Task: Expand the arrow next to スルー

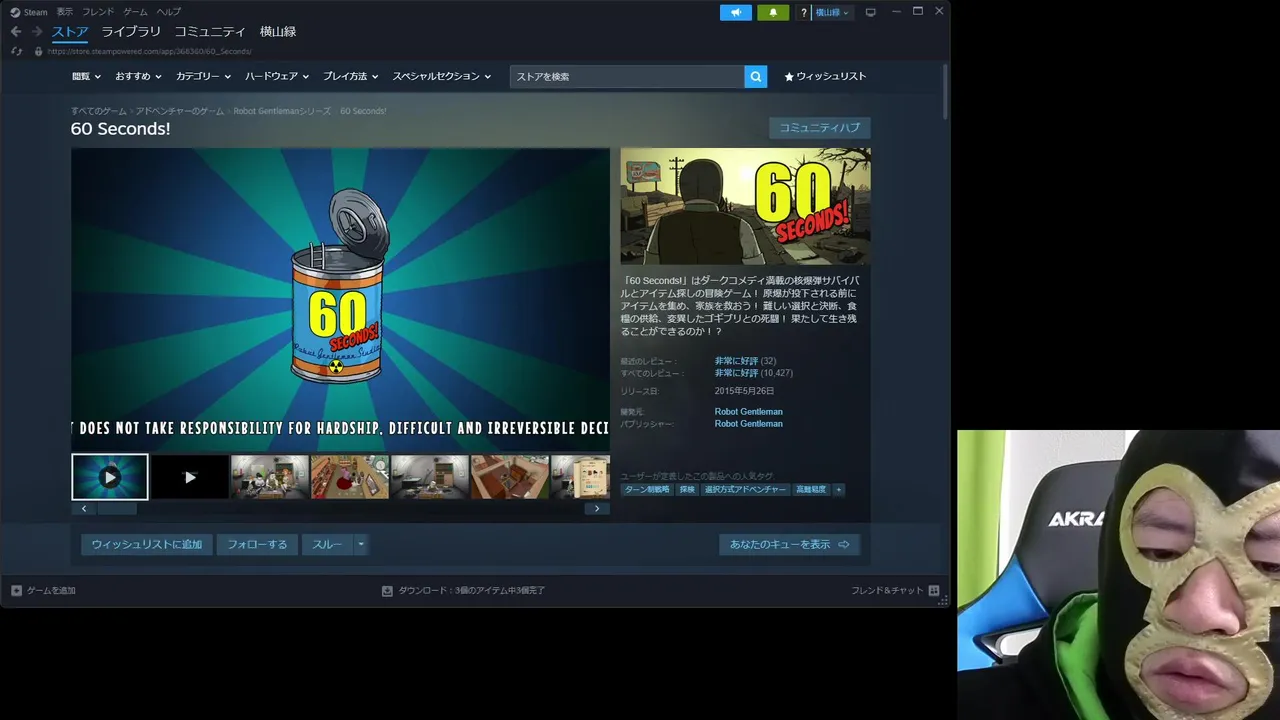Action: pyautogui.click(x=361, y=545)
